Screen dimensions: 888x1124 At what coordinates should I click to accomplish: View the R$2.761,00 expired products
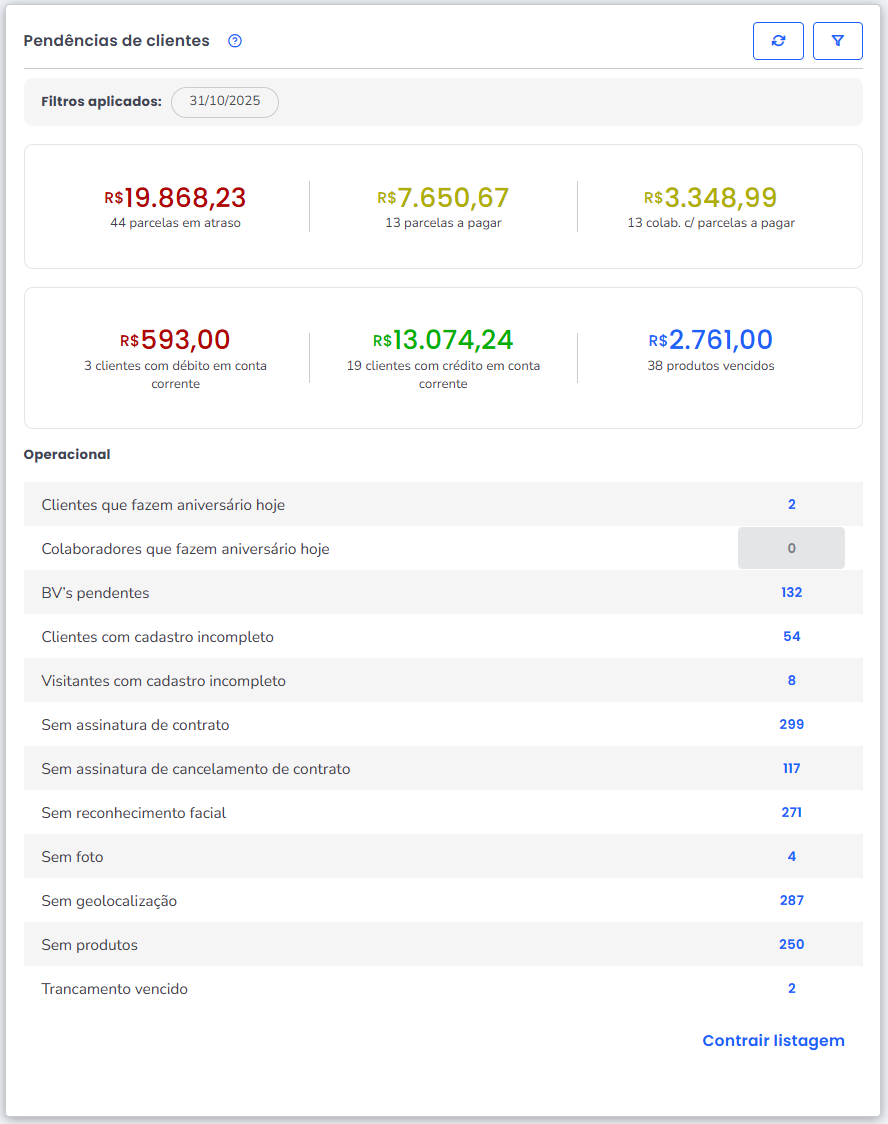point(711,340)
